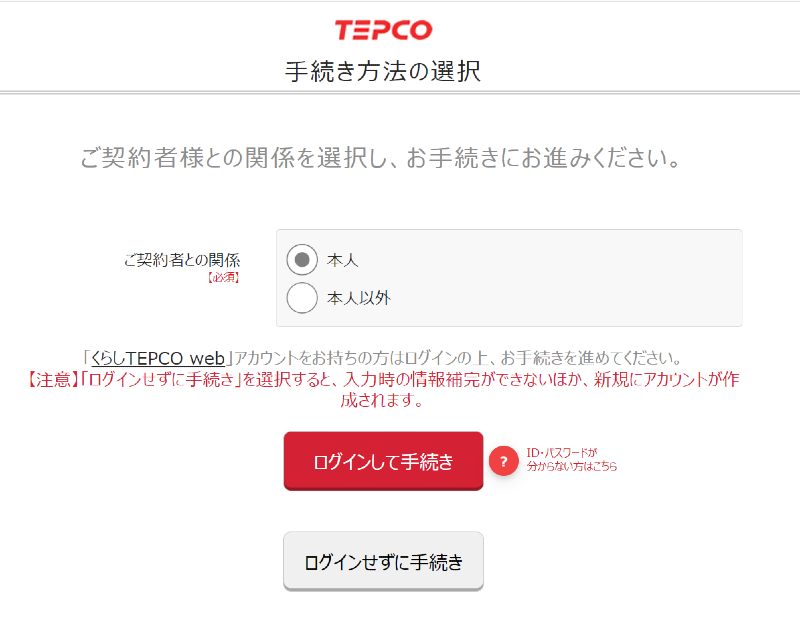The height and width of the screenshot is (624, 800).
Task: Click the ご契約者様との関係を選択し instruction heading
Action: [380, 158]
